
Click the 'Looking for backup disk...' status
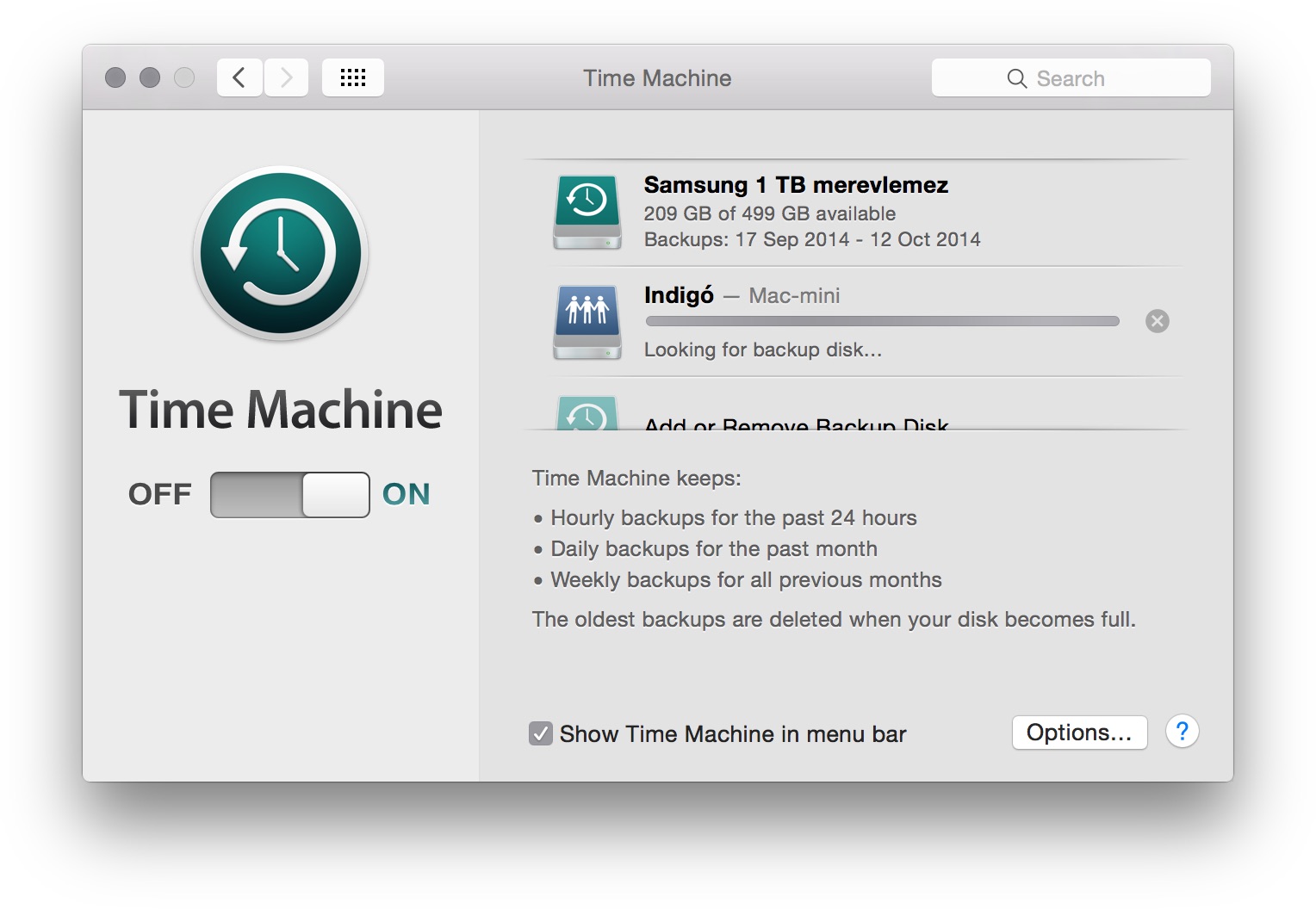763,349
